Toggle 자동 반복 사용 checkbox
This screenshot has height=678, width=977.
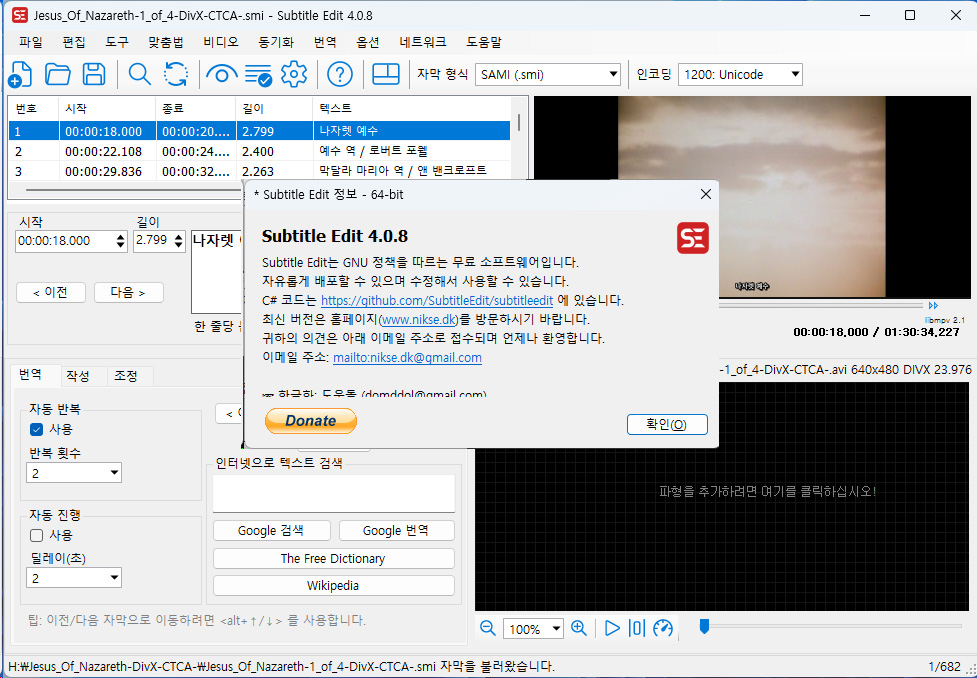coord(36,429)
